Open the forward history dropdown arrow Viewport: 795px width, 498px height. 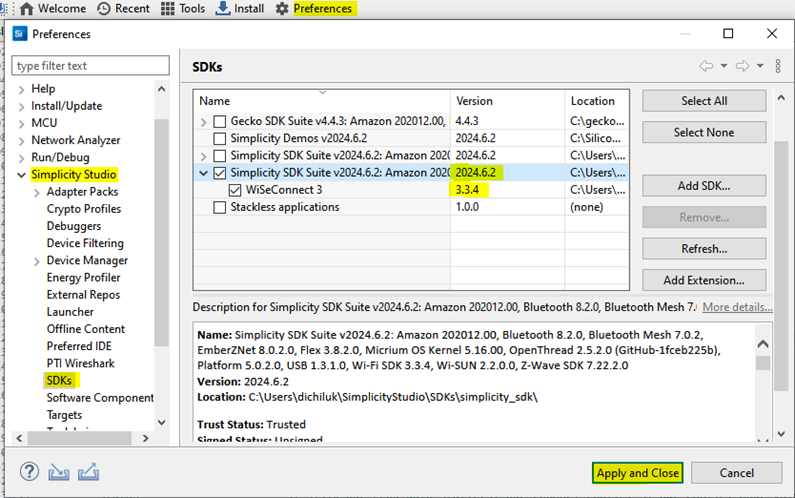click(760, 66)
